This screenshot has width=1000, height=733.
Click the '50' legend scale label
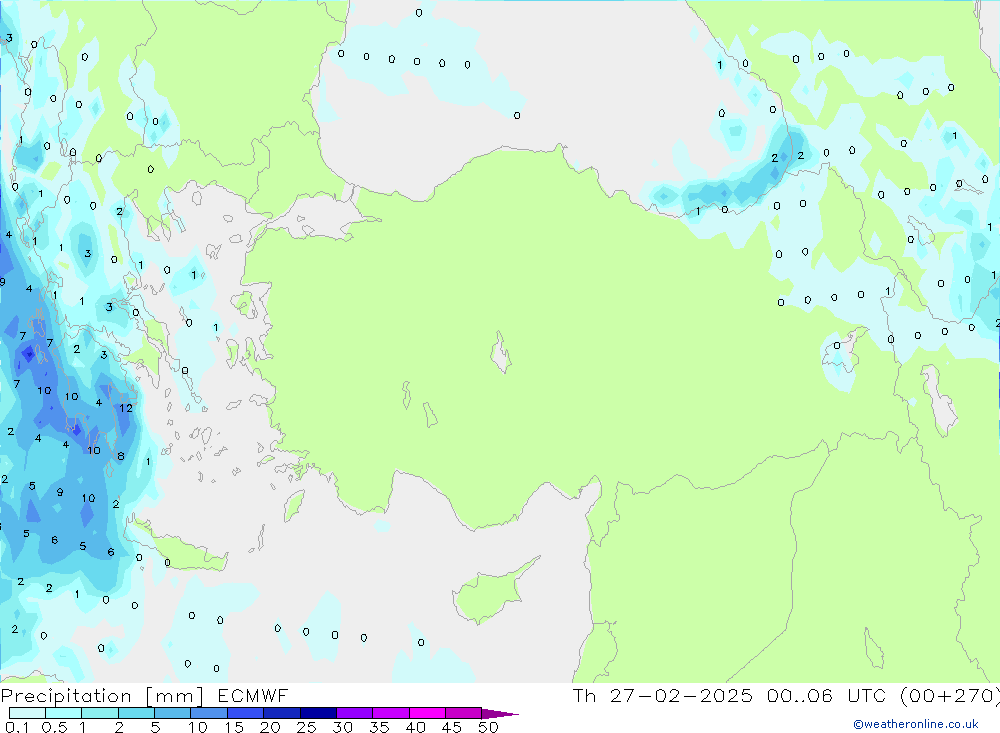(x=488, y=727)
